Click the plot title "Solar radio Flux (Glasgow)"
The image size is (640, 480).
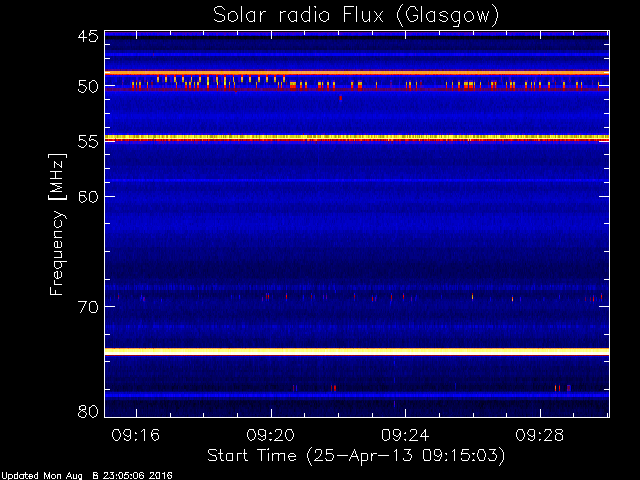[356, 16]
